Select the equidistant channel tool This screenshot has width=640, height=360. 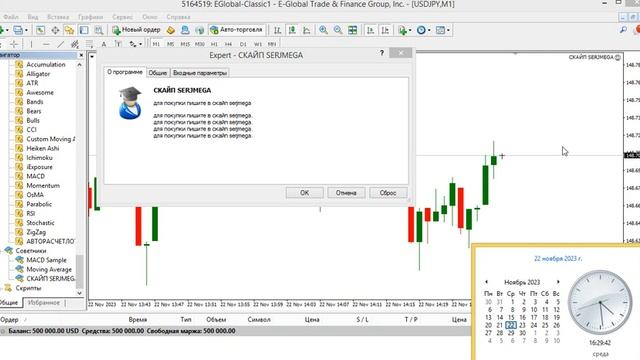[75, 44]
